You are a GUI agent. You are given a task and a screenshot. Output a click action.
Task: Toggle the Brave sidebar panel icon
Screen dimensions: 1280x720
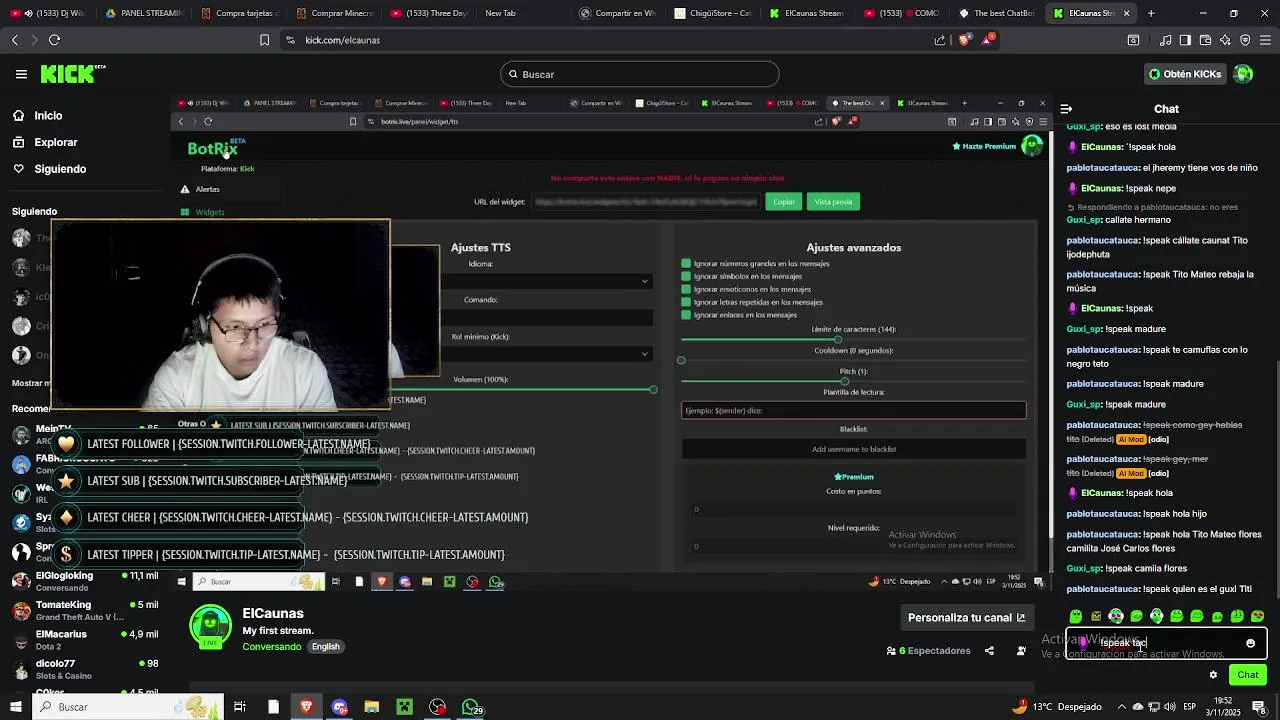coord(1185,40)
